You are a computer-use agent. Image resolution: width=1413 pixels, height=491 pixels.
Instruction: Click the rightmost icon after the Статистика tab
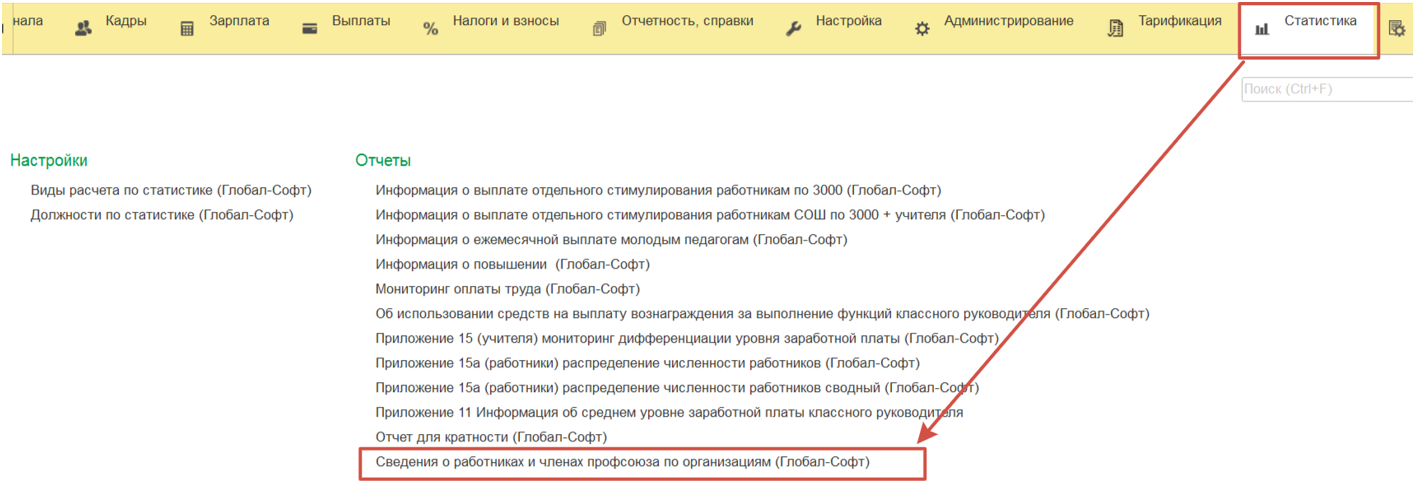pyautogui.click(x=1397, y=29)
